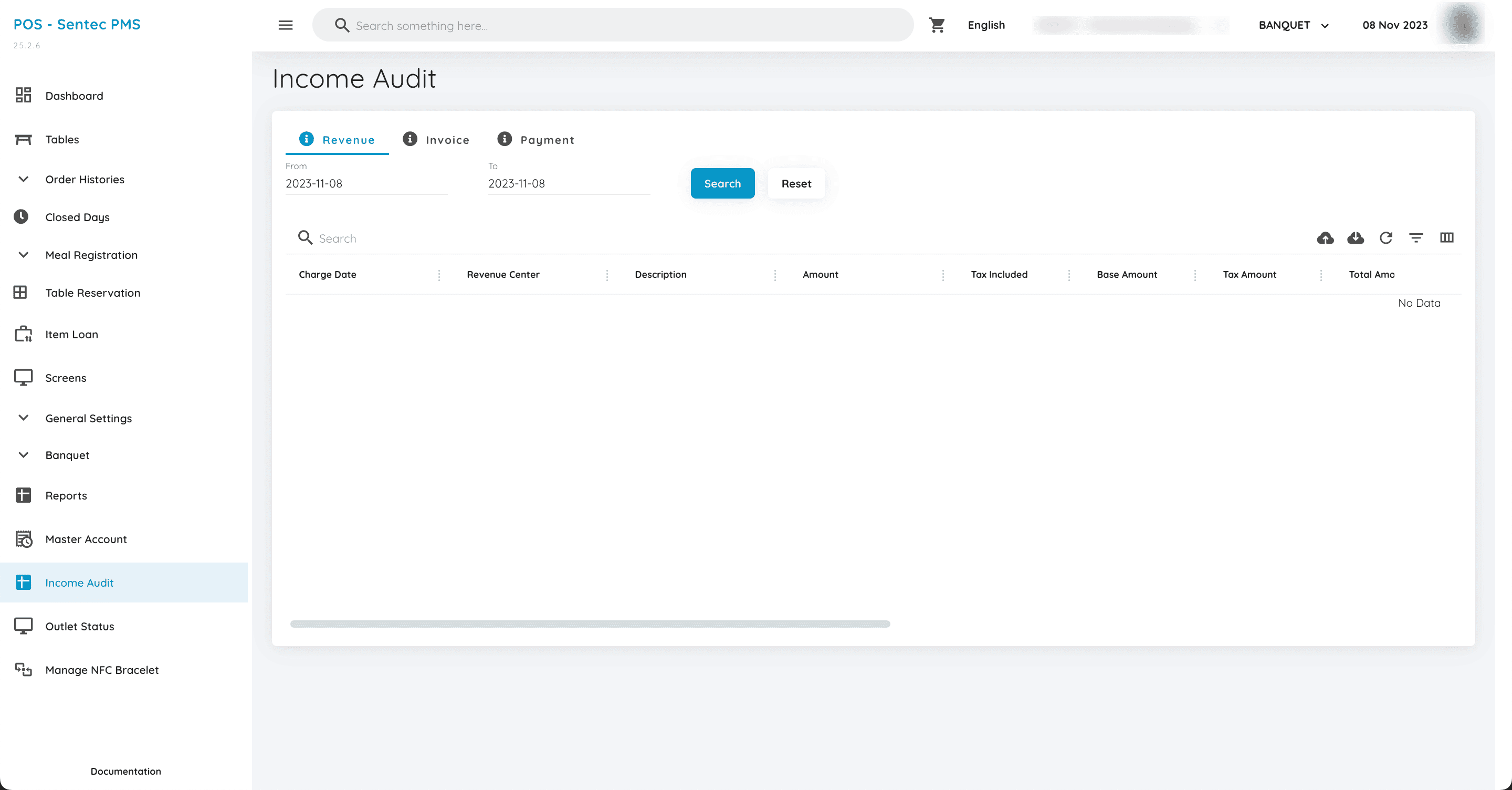Refresh the table with reload icon
This screenshot has height=790, width=1512.
click(1386, 238)
